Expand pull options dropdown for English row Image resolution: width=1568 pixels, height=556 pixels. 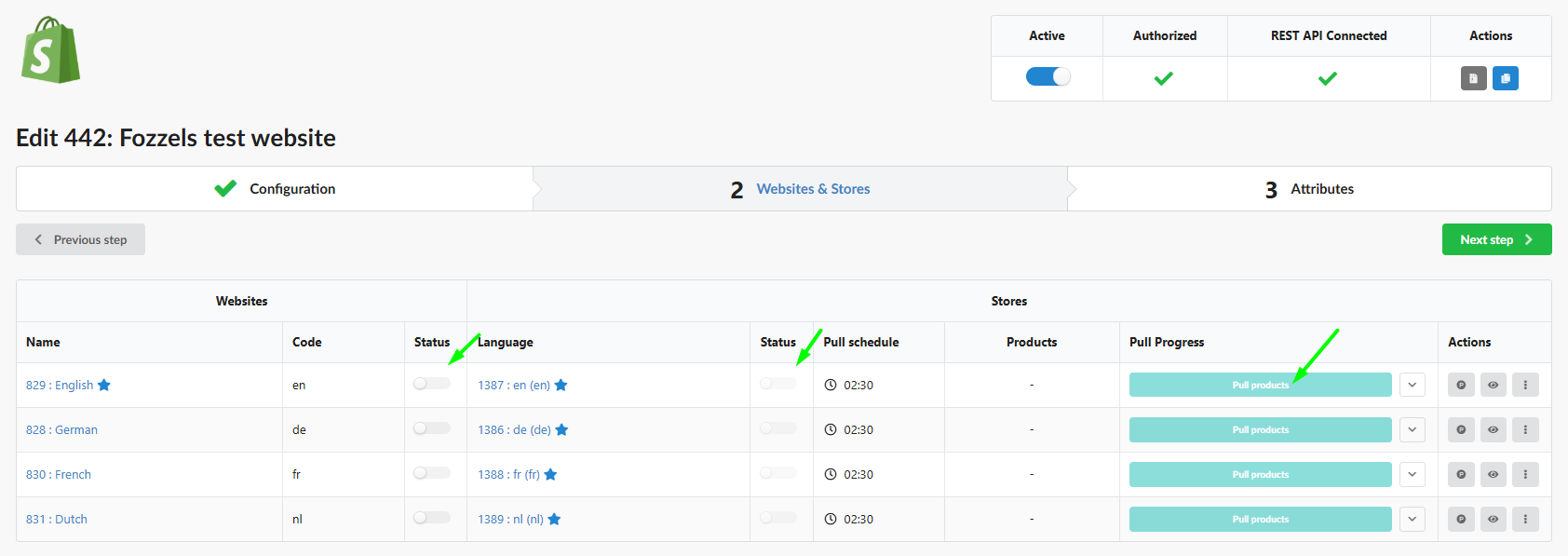[1412, 385]
